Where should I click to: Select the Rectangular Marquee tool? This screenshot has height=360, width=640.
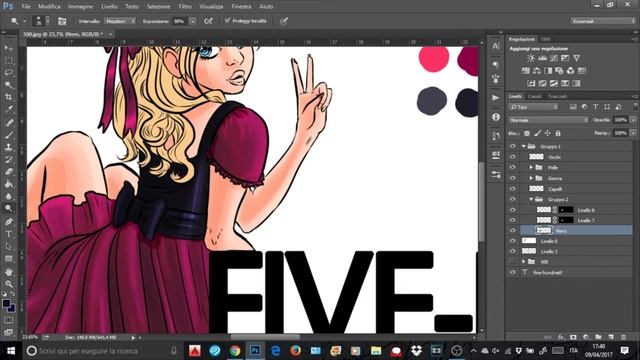[x=9, y=60]
